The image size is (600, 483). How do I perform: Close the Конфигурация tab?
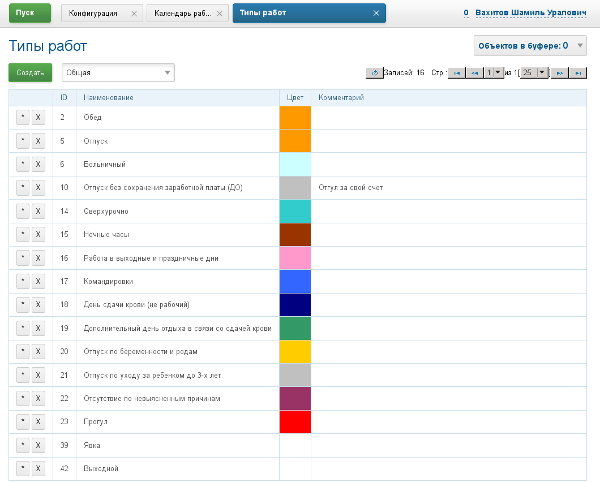tap(134, 13)
